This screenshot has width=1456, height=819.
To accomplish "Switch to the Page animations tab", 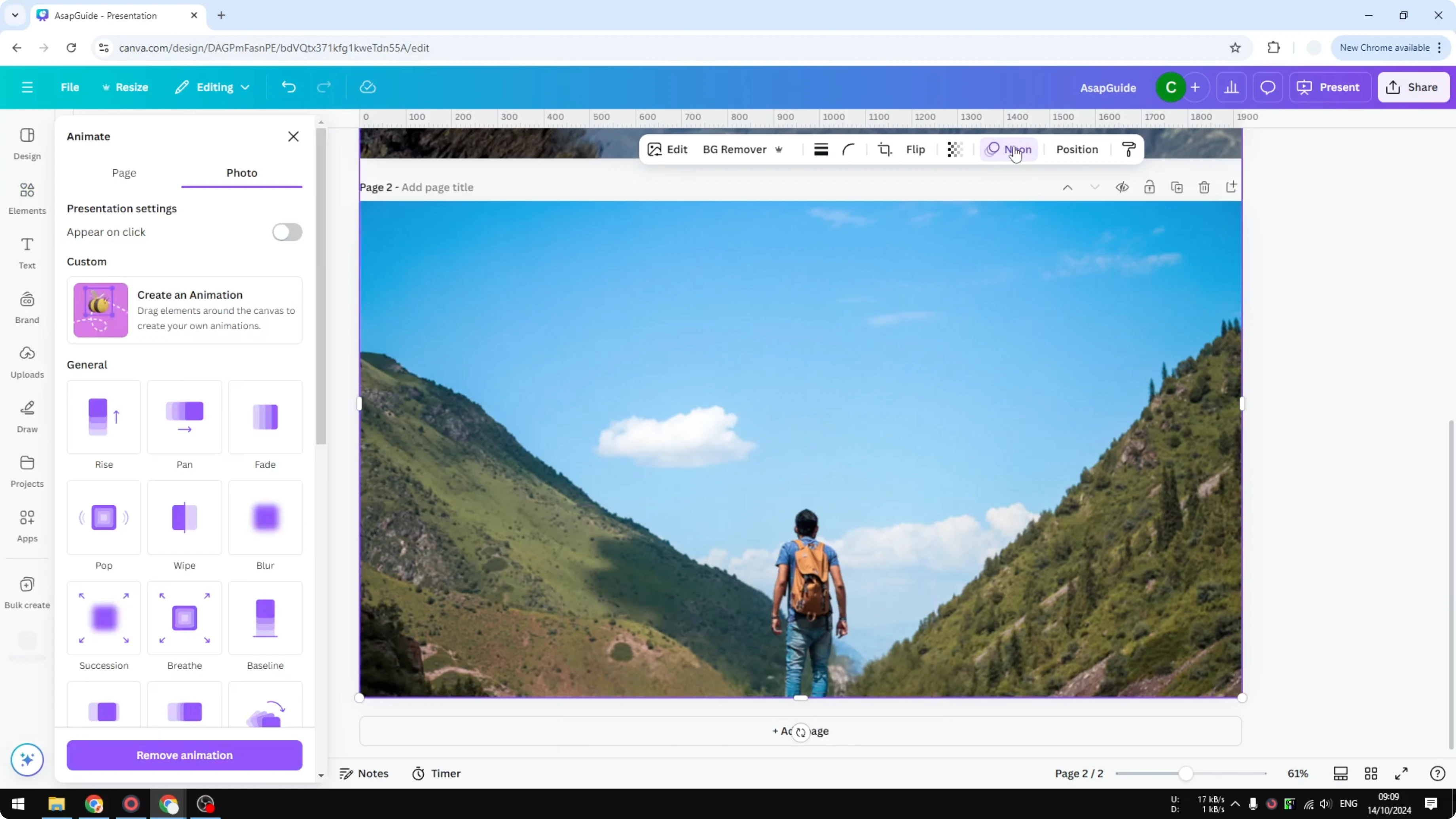I will tap(124, 173).
